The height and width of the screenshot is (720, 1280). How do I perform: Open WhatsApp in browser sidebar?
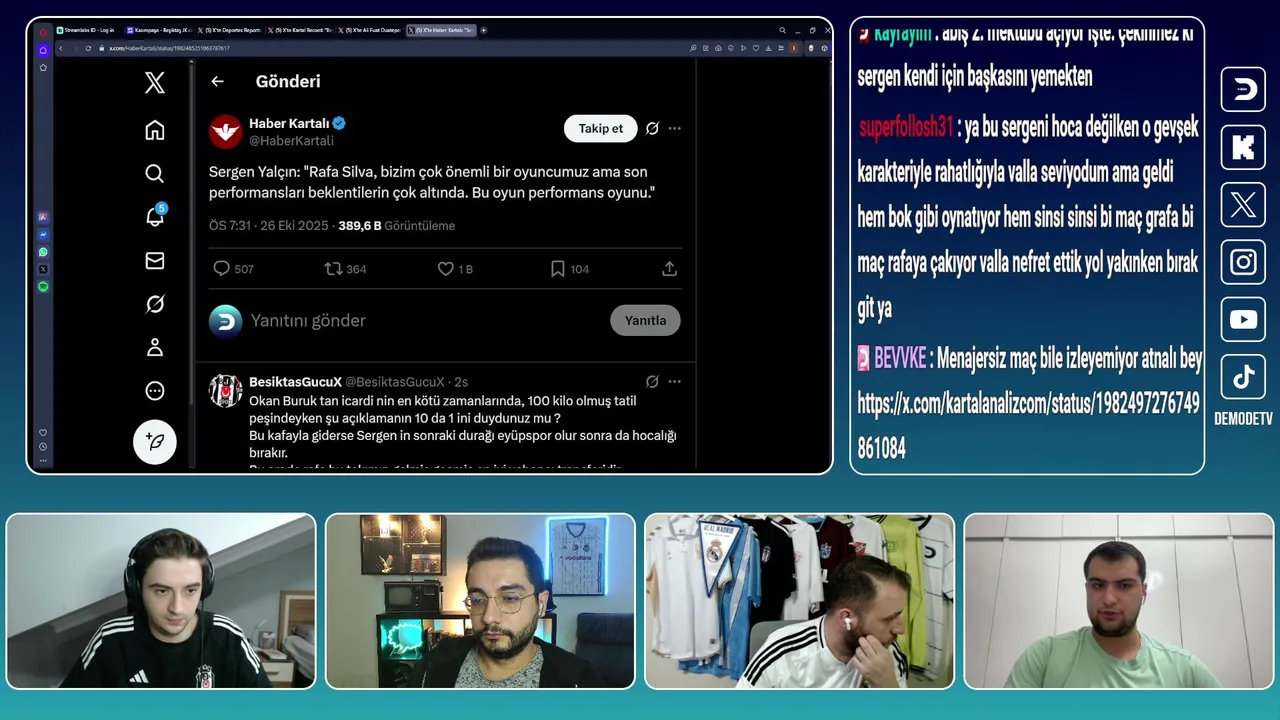tap(43, 252)
